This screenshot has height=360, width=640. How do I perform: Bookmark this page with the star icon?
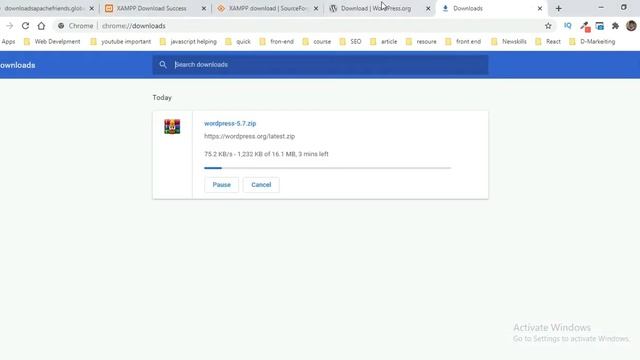click(548, 26)
